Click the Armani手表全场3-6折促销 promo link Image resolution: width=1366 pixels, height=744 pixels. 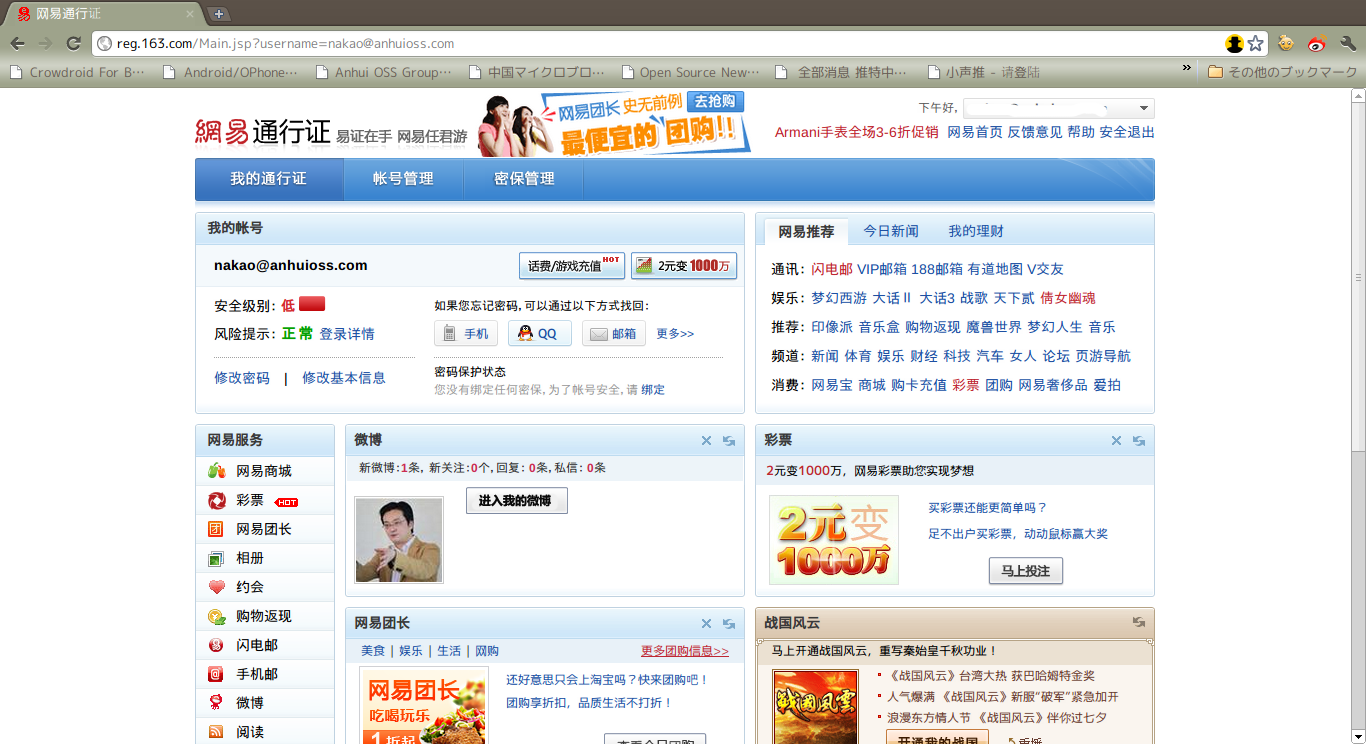click(x=857, y=132)
